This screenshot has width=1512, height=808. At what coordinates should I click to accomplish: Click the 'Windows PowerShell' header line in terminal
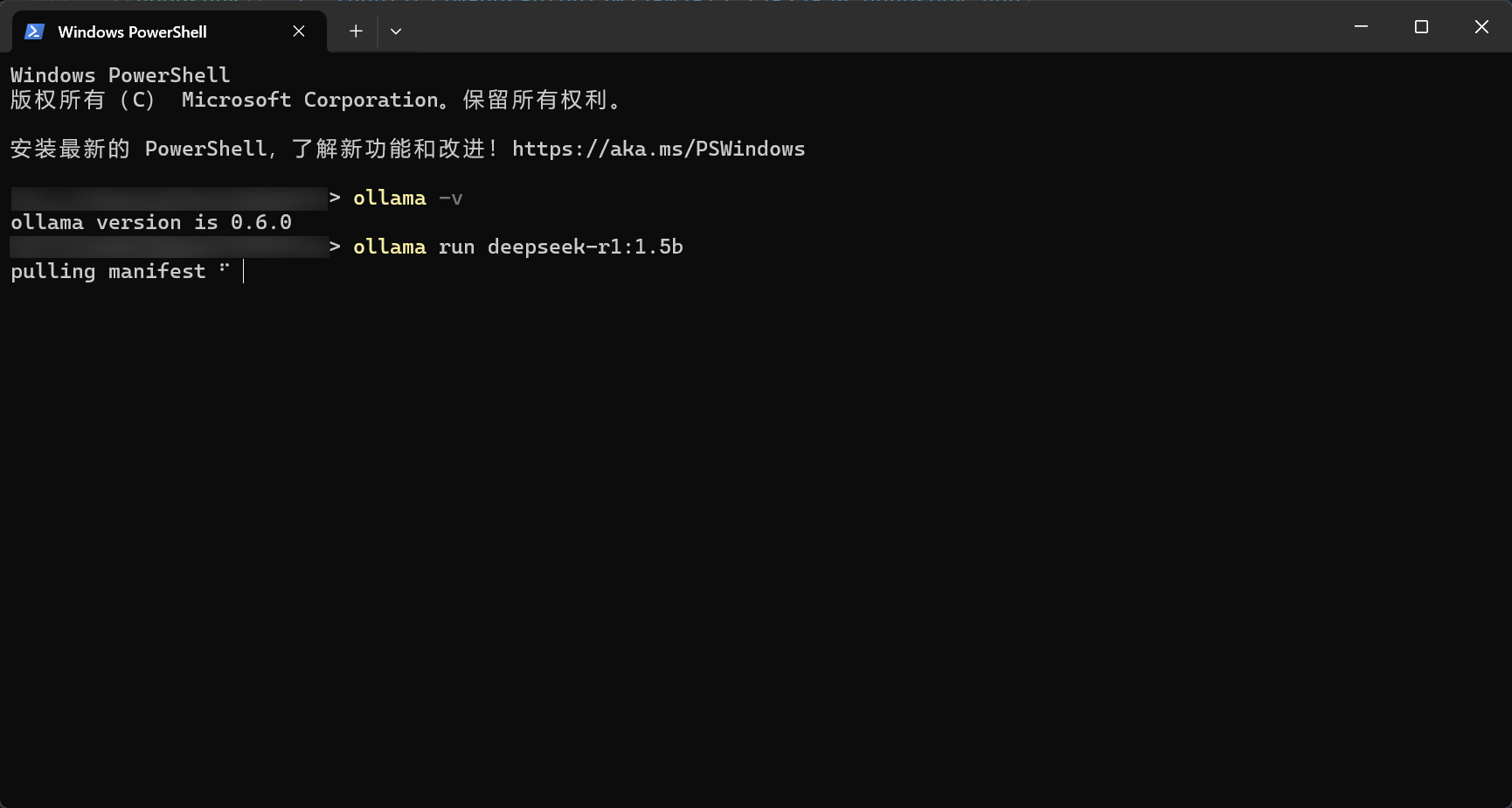[121, 75]
